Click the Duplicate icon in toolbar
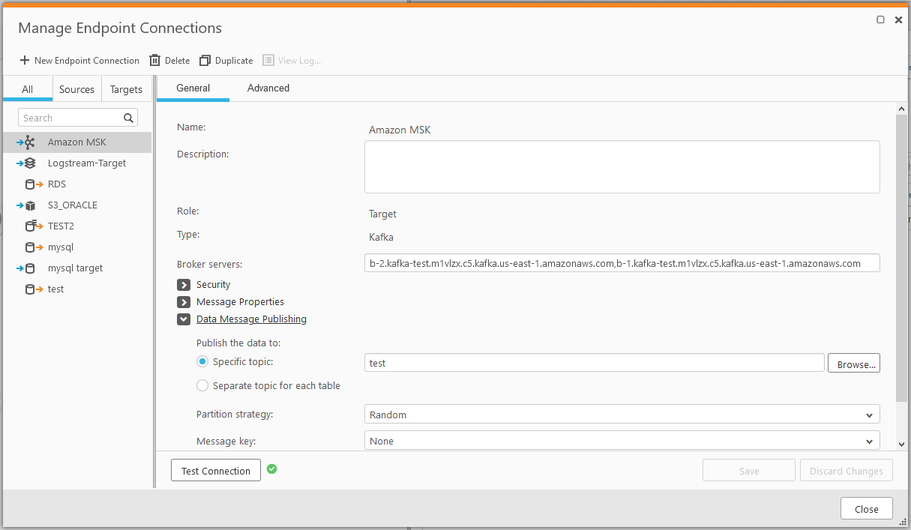This screenshot has width=911, height=530. tap(205, 60)
